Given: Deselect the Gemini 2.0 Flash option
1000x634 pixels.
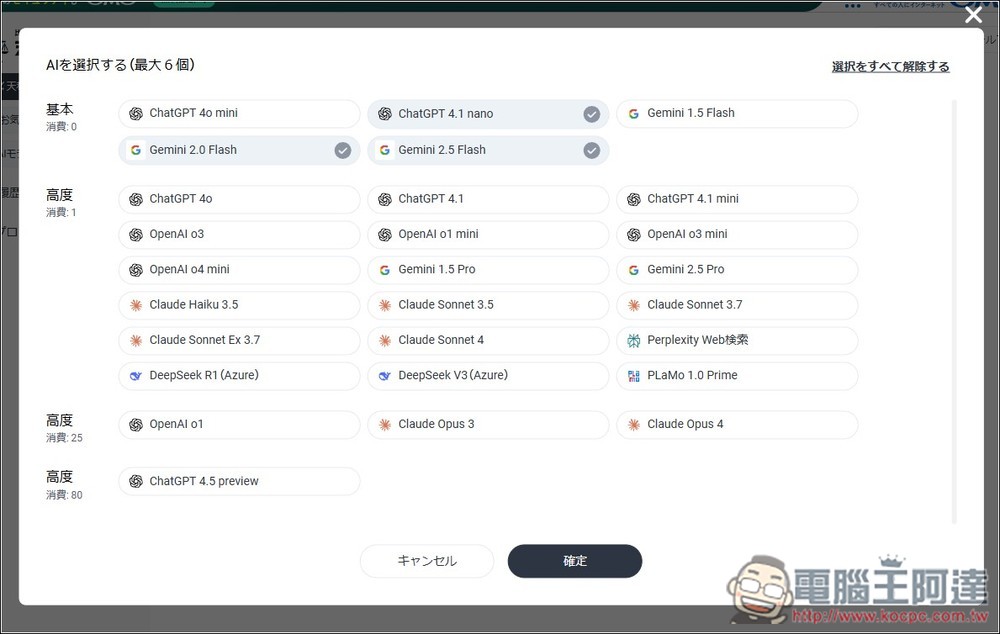Looking at the screenshot, I should coord(239,150).
